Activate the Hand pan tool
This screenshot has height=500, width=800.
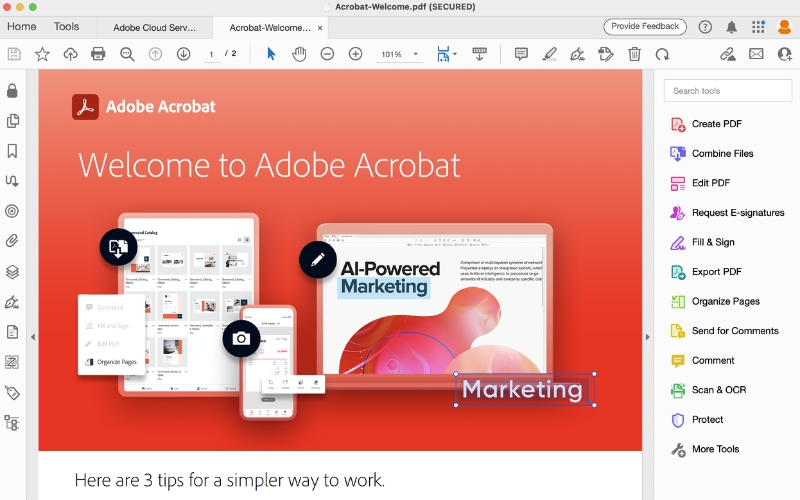click(299, 54)
